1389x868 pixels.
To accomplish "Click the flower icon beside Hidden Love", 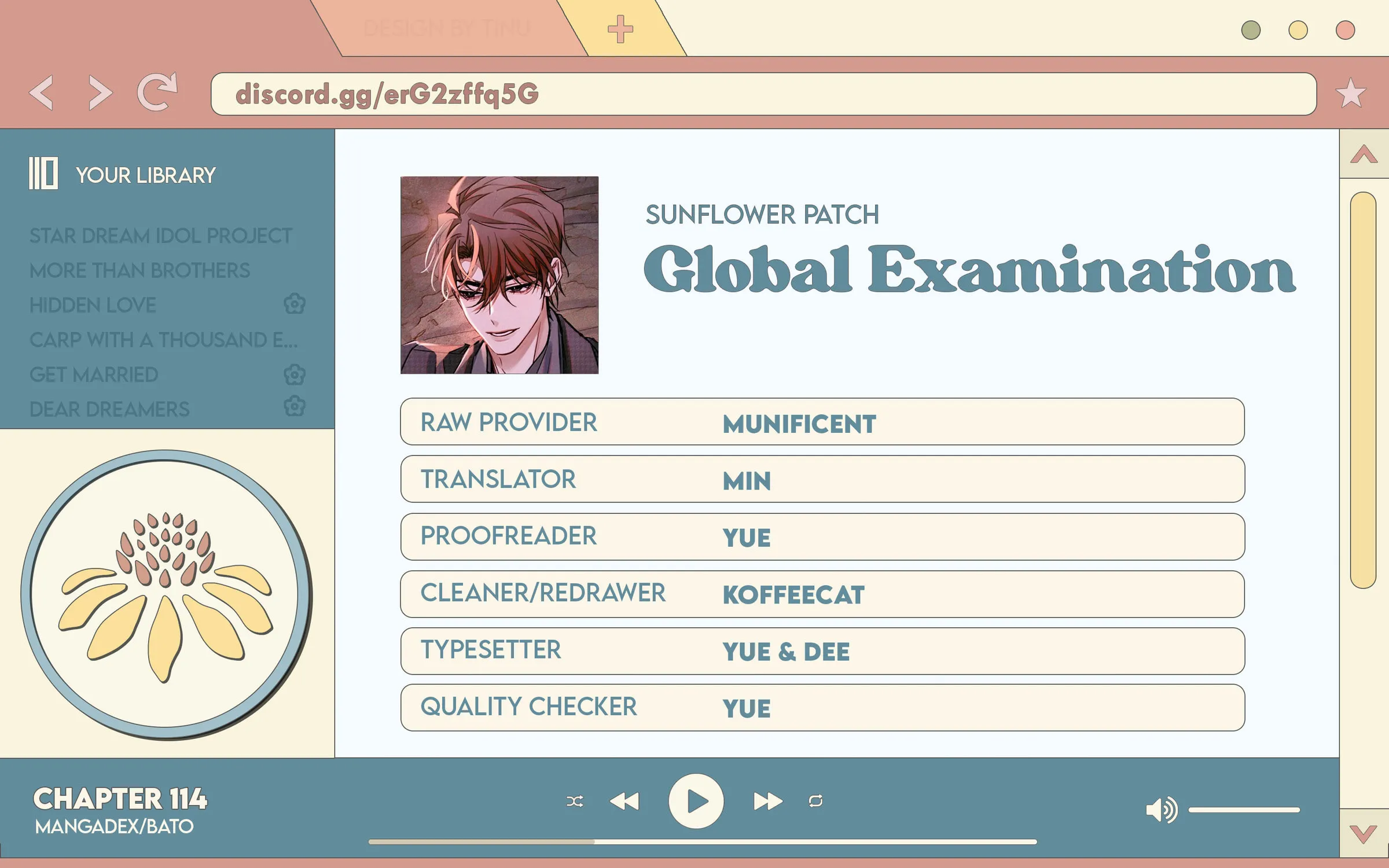I will [295, 304].
